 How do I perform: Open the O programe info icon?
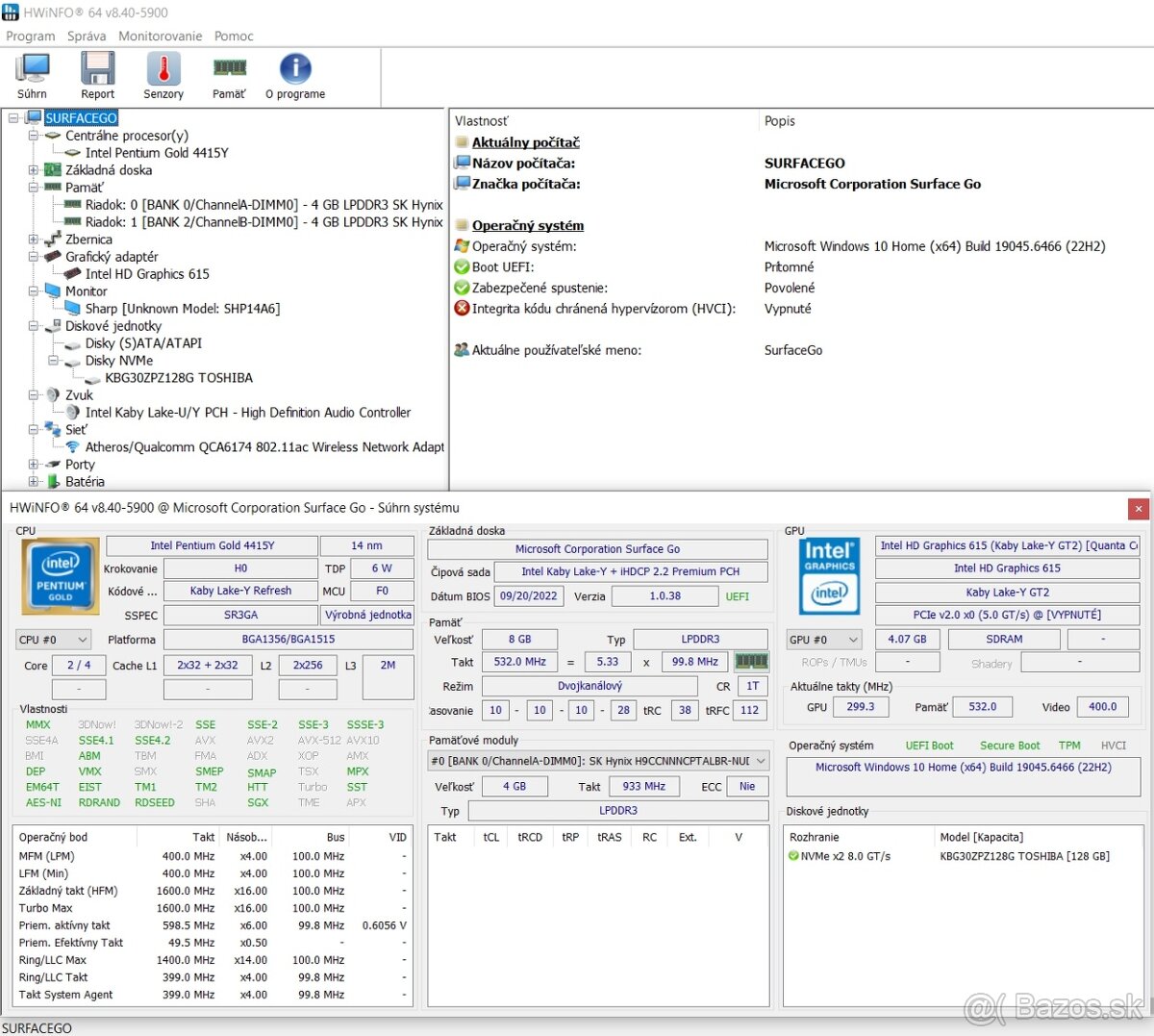[x=295, y=69]
